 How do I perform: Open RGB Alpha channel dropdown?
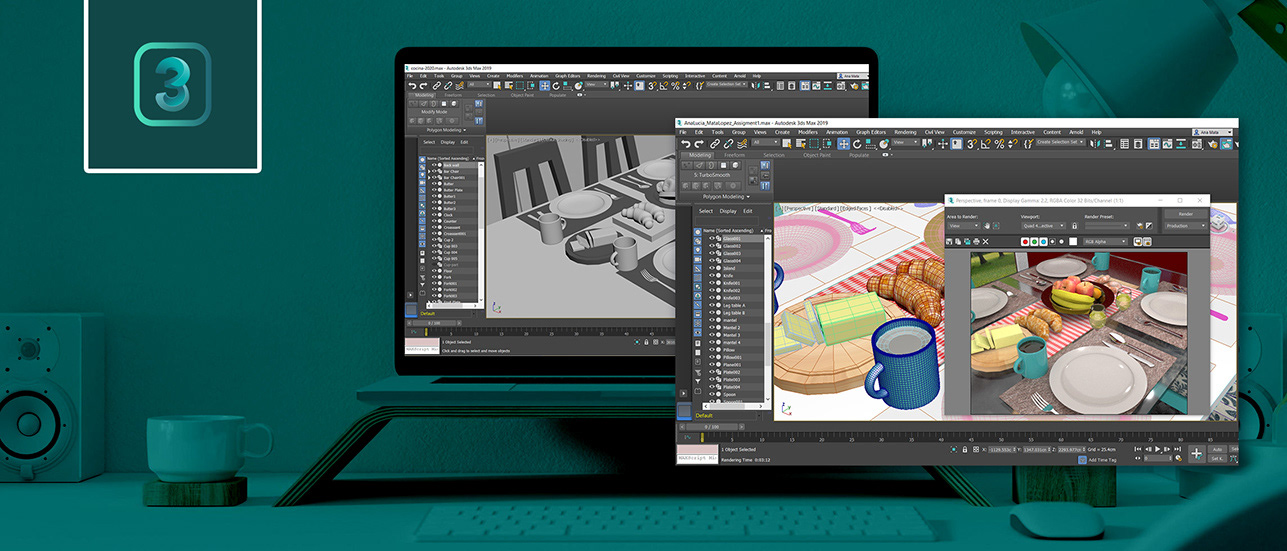(x=1105, y=242)
